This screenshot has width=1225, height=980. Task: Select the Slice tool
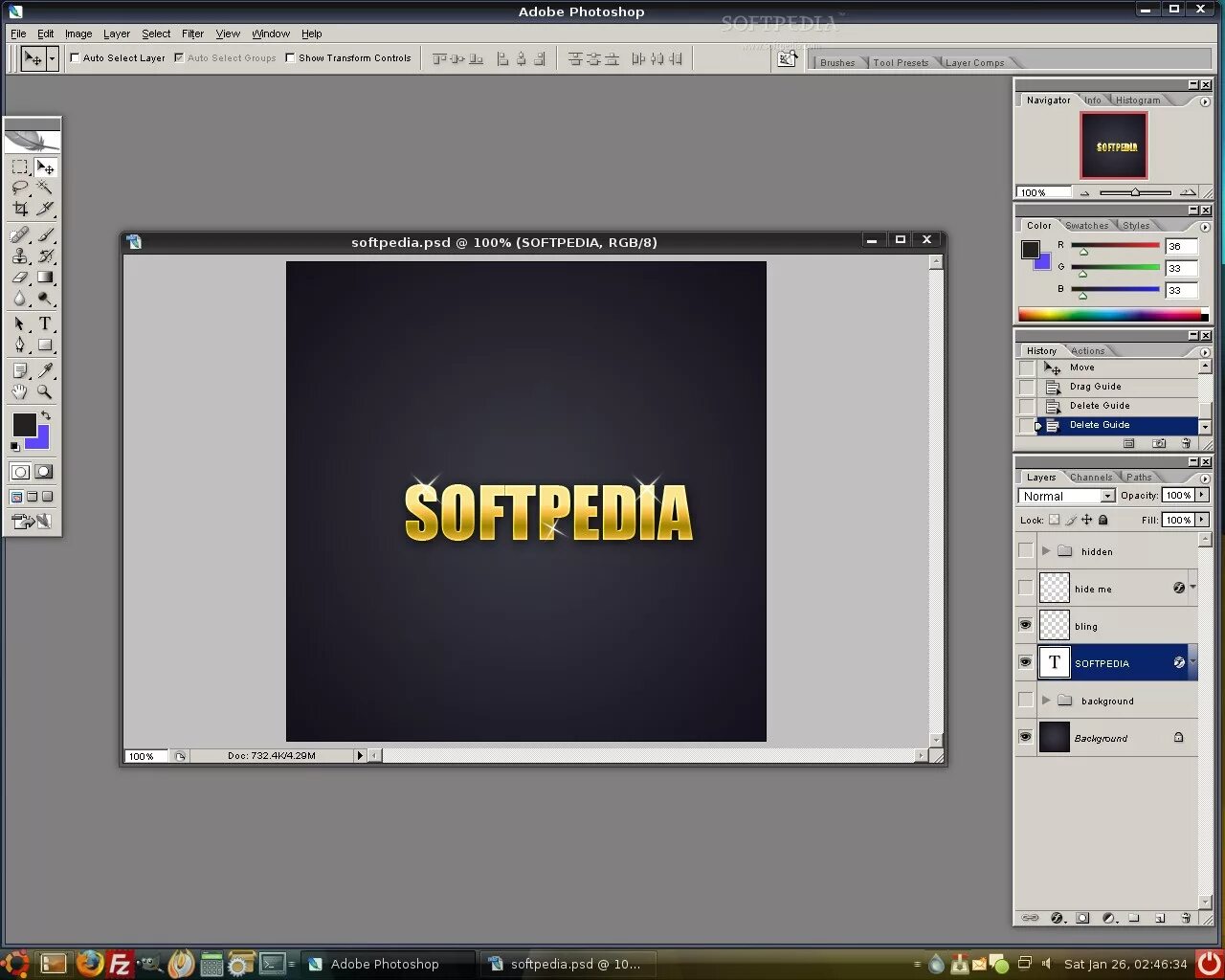coord(45,209)
